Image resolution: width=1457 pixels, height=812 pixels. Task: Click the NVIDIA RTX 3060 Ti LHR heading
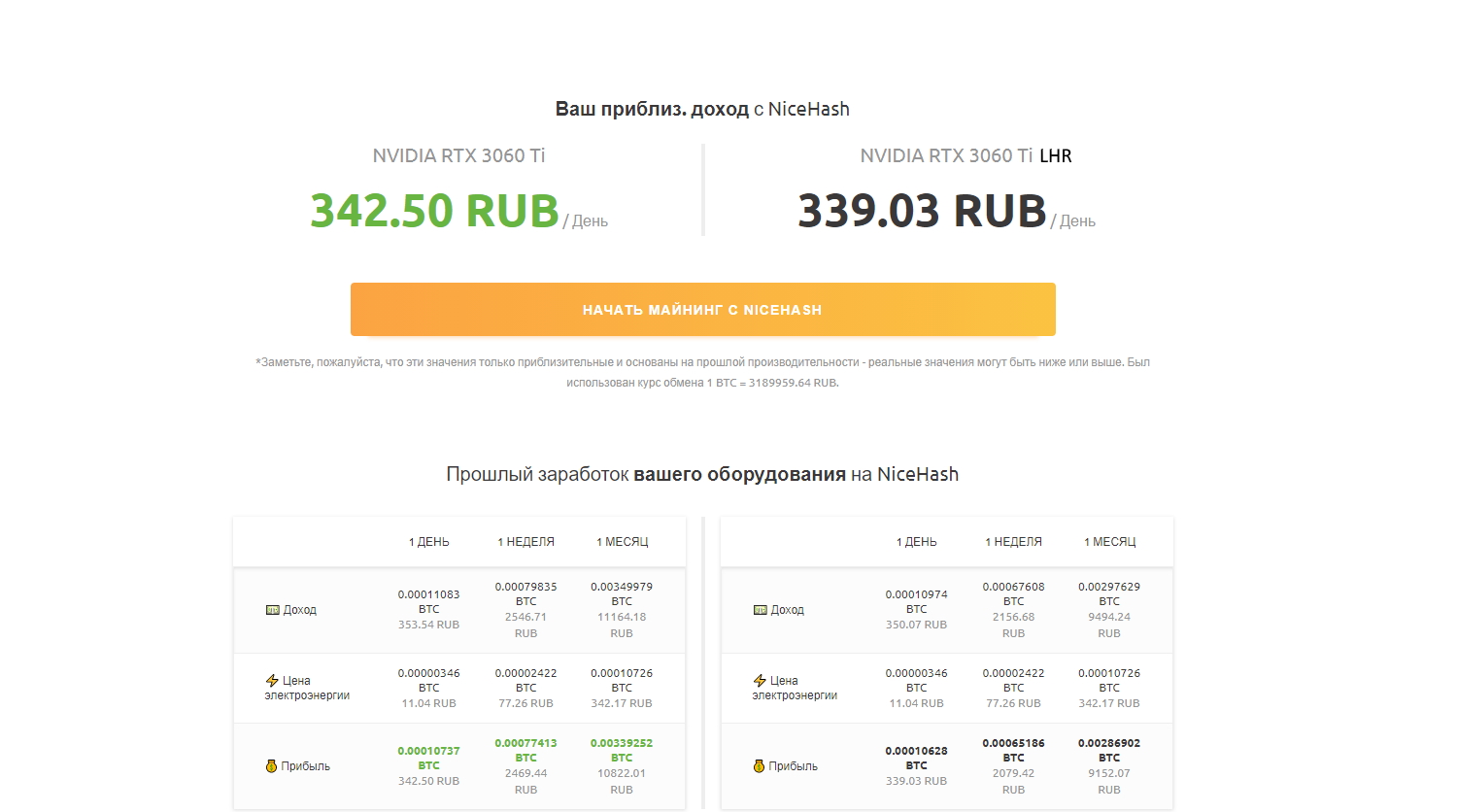coord(966,155)
